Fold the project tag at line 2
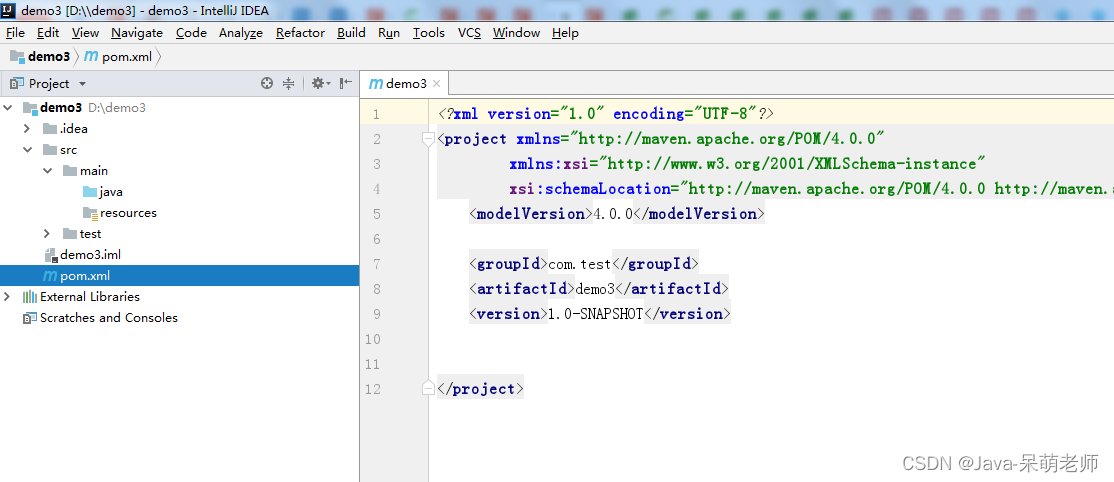This screenshot has height=482, width=1114. pyautogui.click(x=428, y=139)
